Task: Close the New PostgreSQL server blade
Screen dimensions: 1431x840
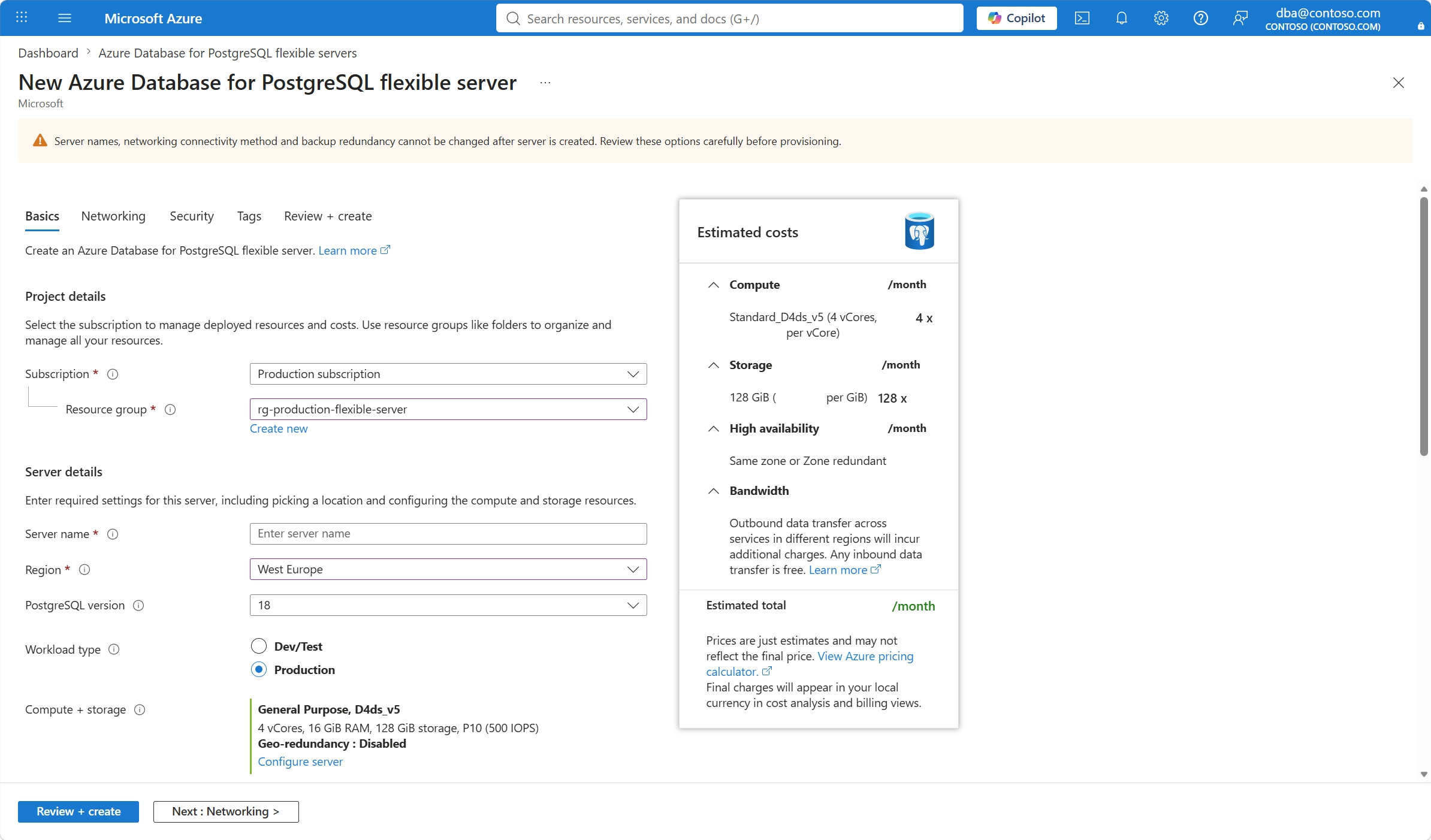Action: coord(1399,83)
